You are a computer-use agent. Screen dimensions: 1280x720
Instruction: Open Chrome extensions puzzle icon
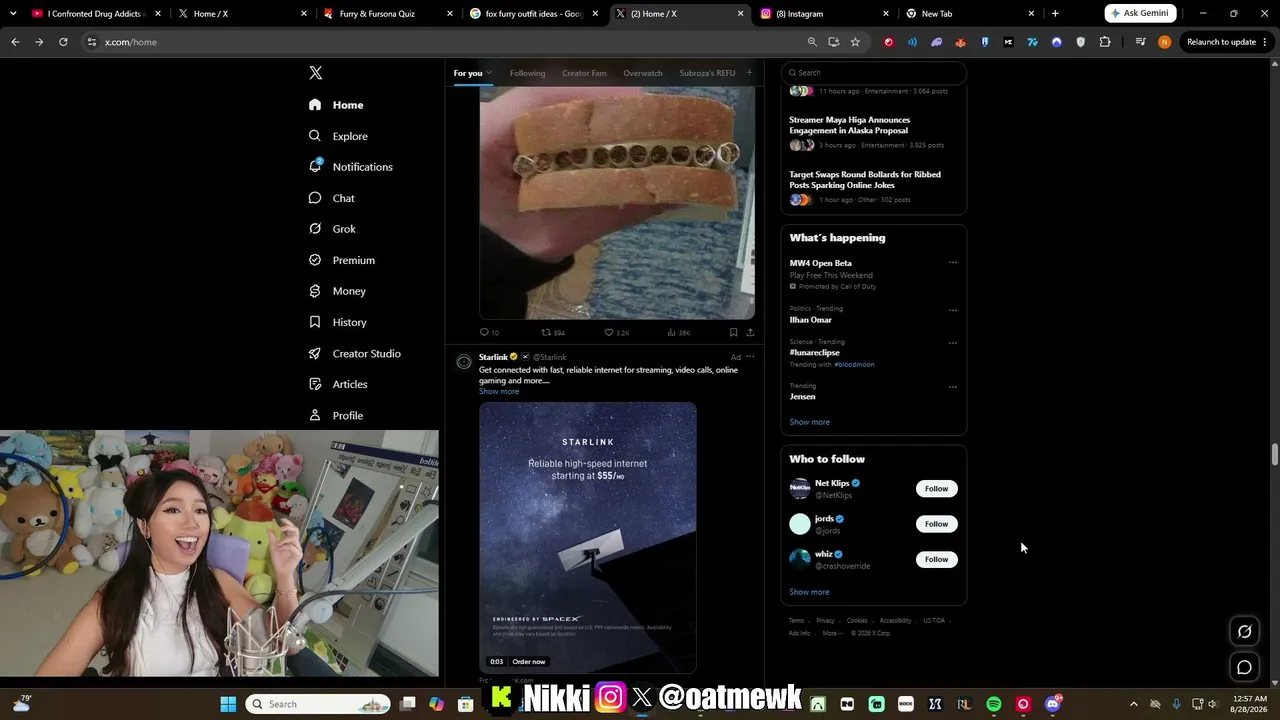coord(1105,42)
